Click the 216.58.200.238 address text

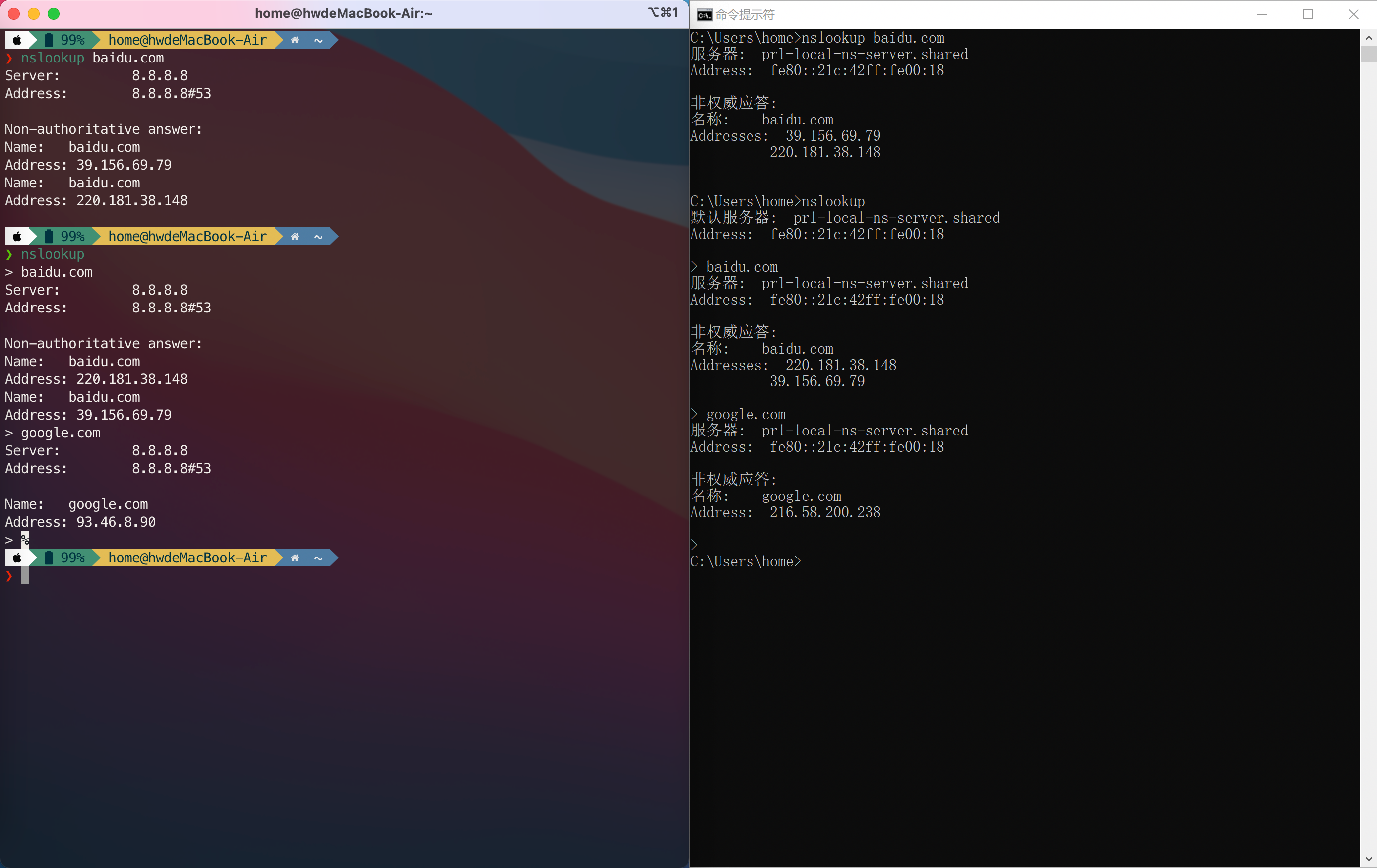click(x=824, y=512)
